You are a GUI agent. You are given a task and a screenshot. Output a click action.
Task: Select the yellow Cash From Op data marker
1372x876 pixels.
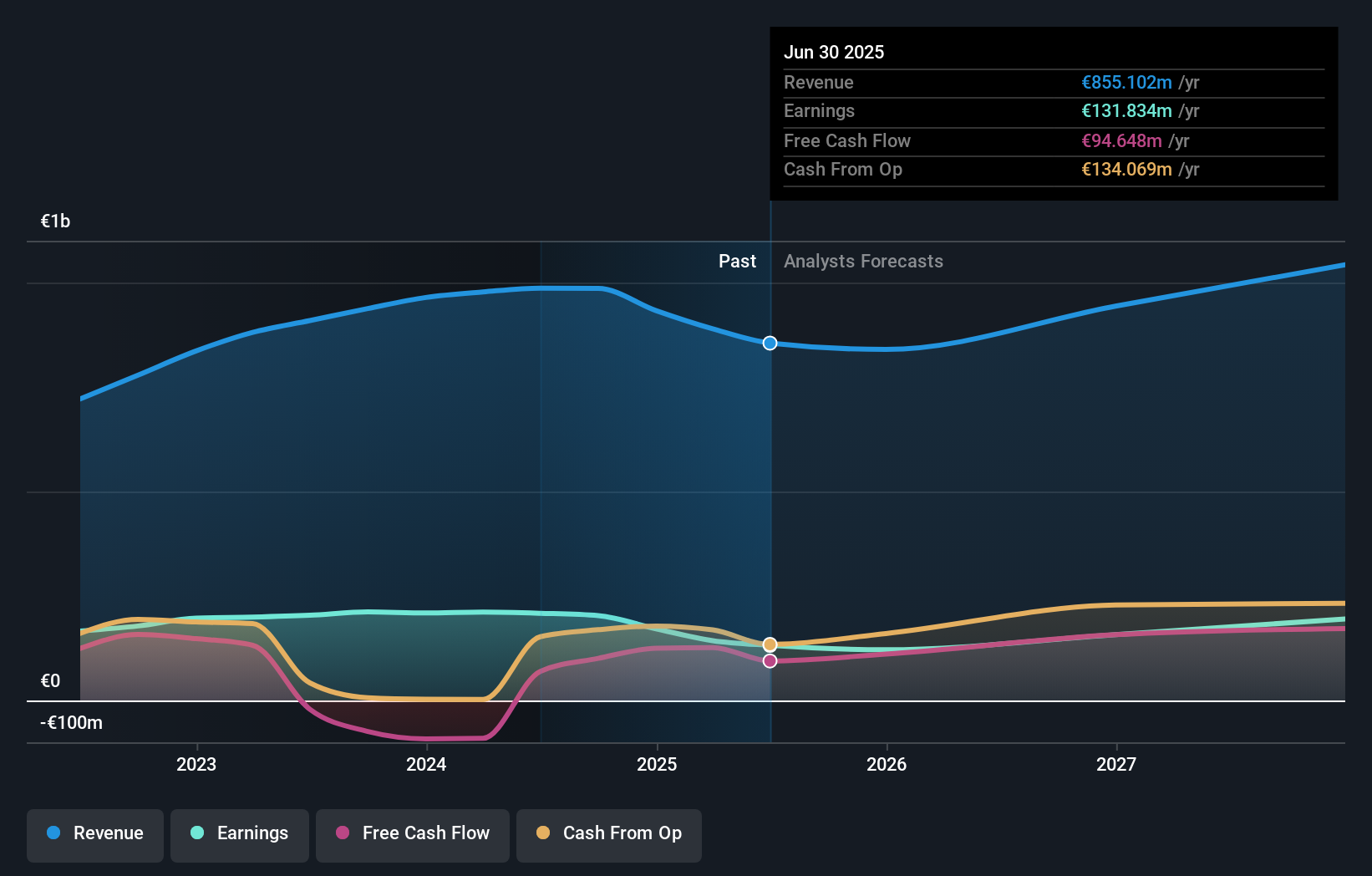770,644
